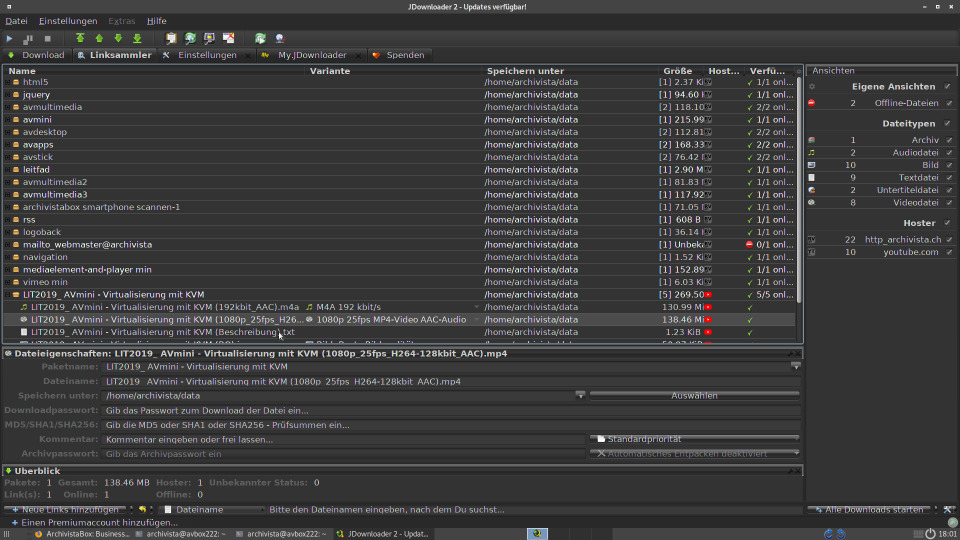
Task: Expand the html5 package row
Action: click(x=8, y=82)
